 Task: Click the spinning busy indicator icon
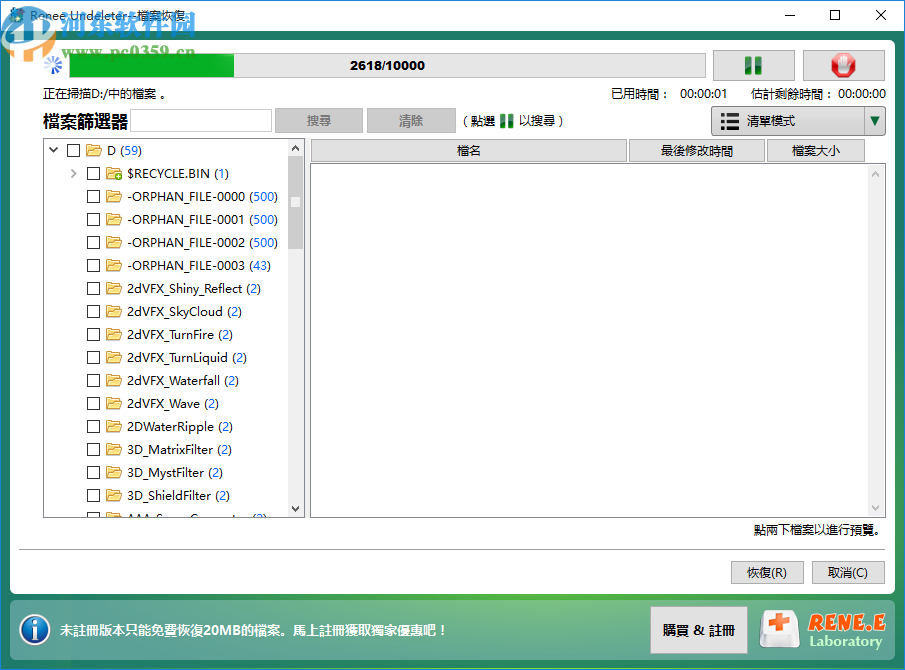coord(53,65)
